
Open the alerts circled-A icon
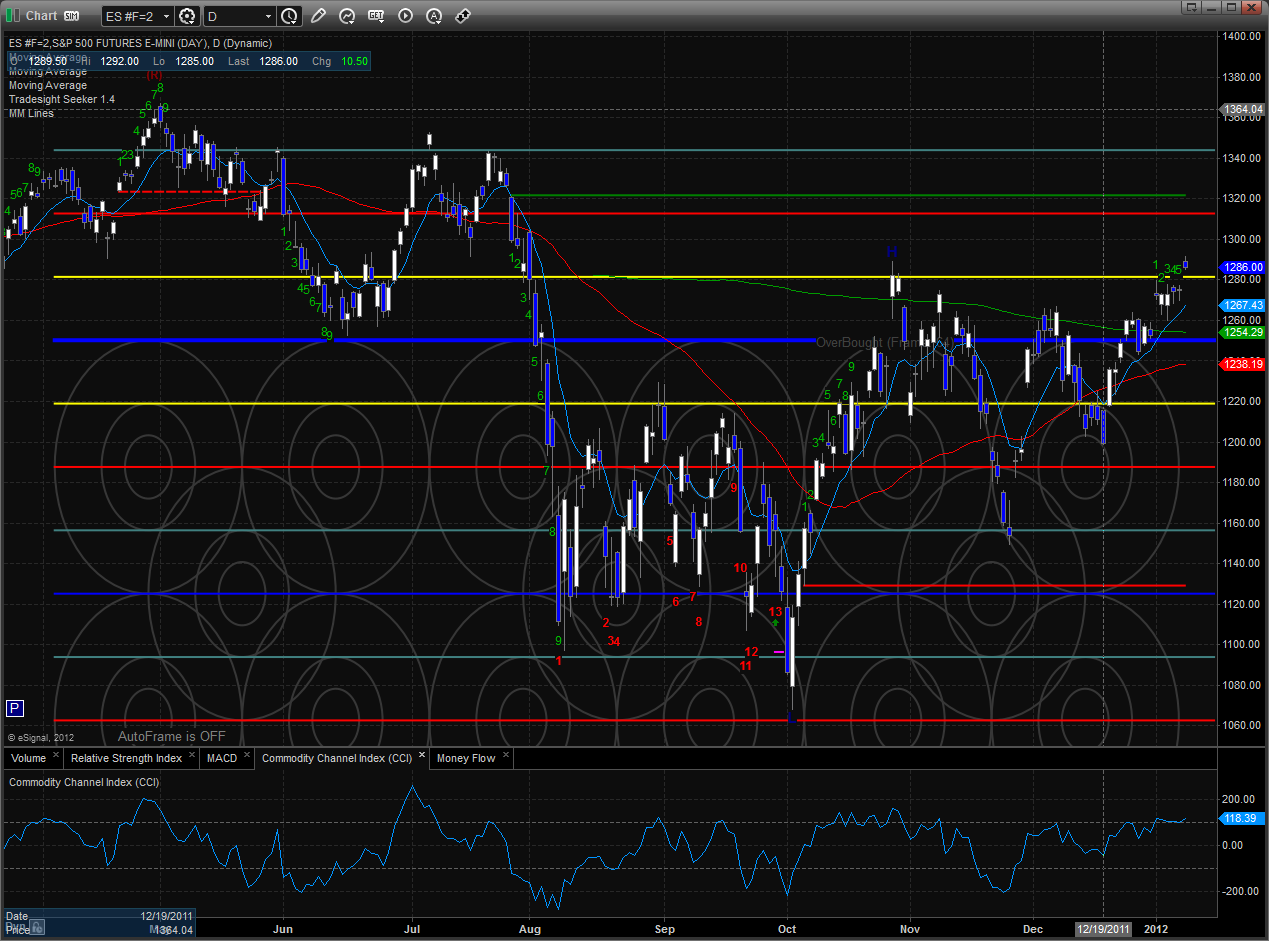434,16
